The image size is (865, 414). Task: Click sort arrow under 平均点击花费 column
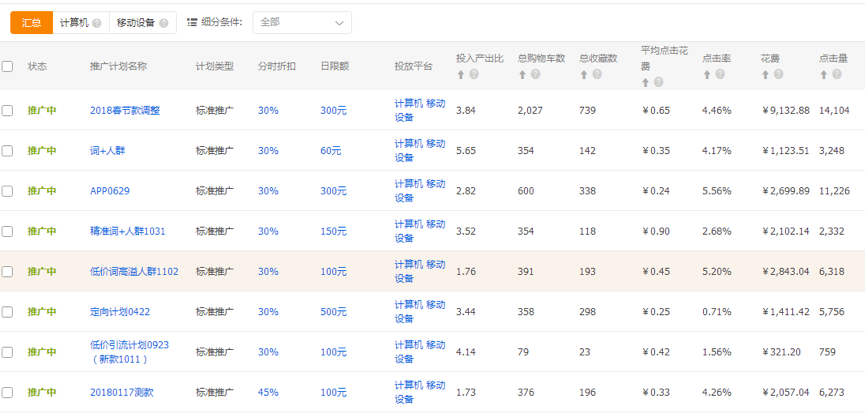coord(647,82)
